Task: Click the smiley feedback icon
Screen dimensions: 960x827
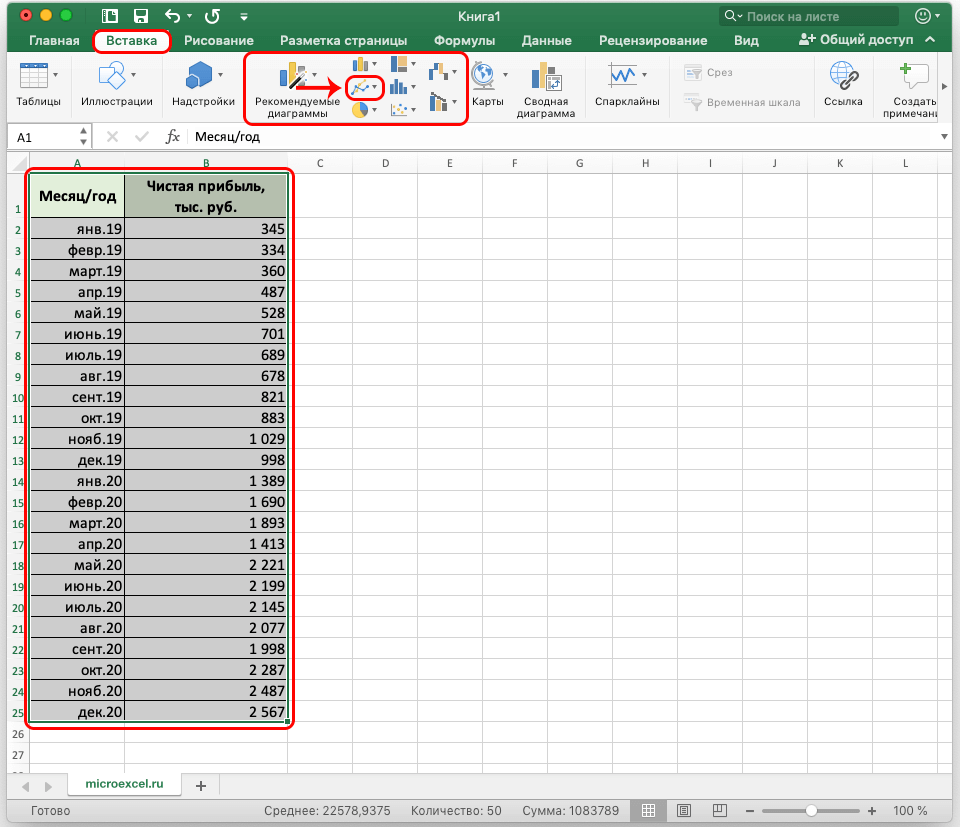Action: click(x=923, y=16)
